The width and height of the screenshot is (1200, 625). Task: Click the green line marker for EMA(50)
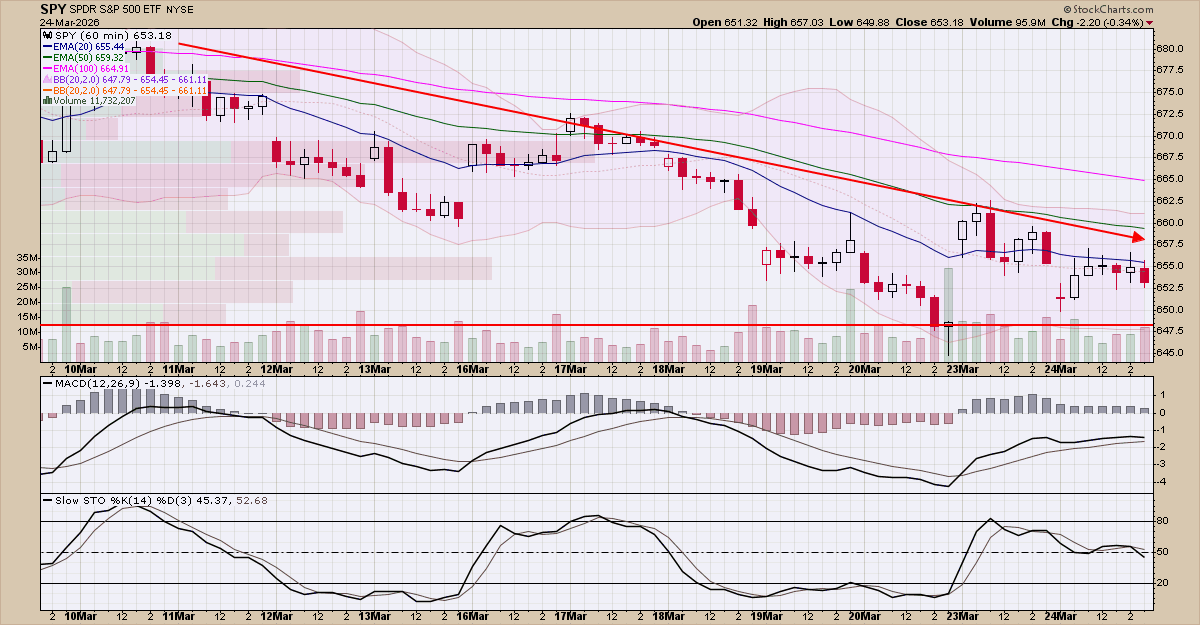(46, 58)
